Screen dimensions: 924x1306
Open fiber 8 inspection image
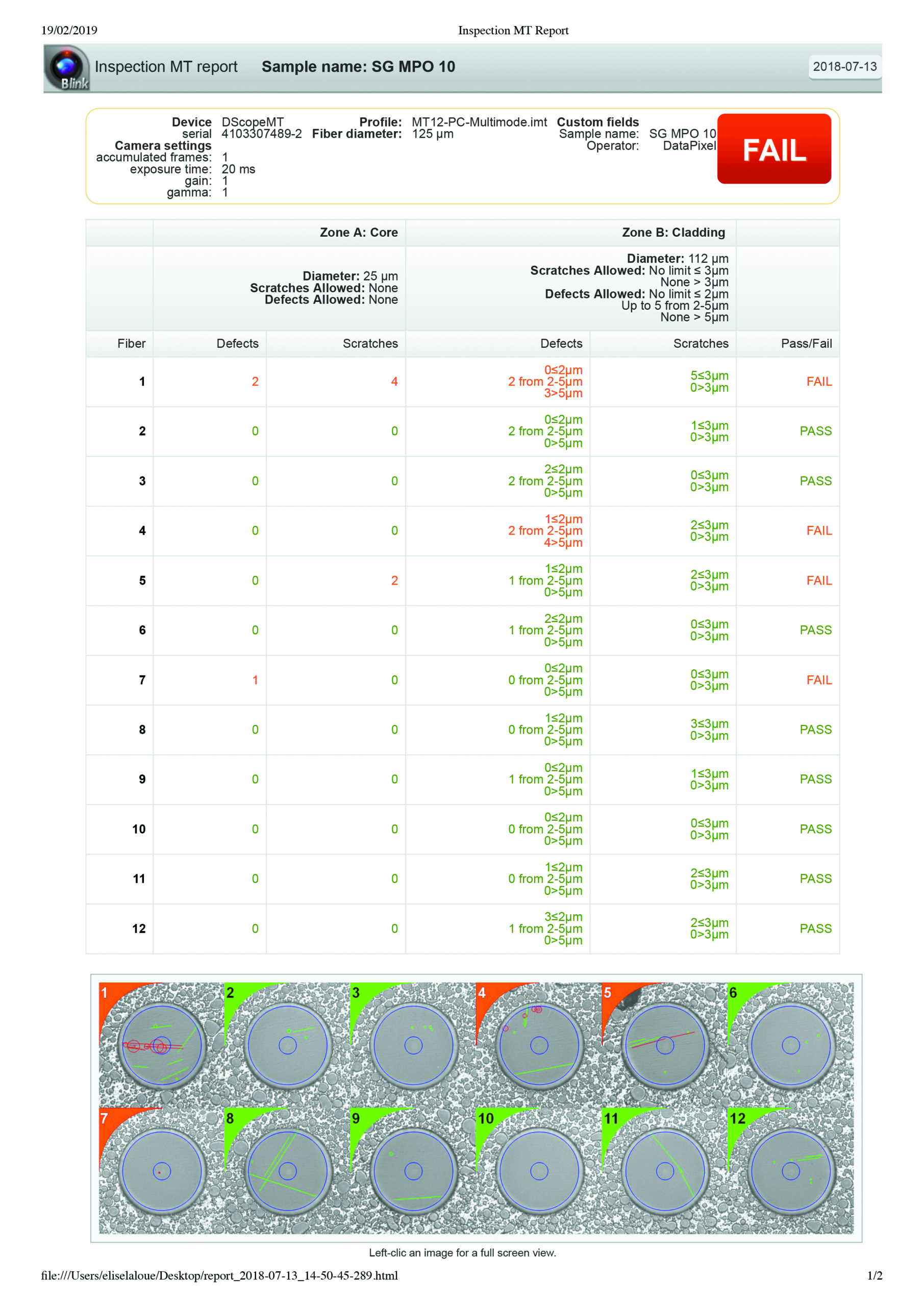pyautogui.click(x=287, y=1171)
